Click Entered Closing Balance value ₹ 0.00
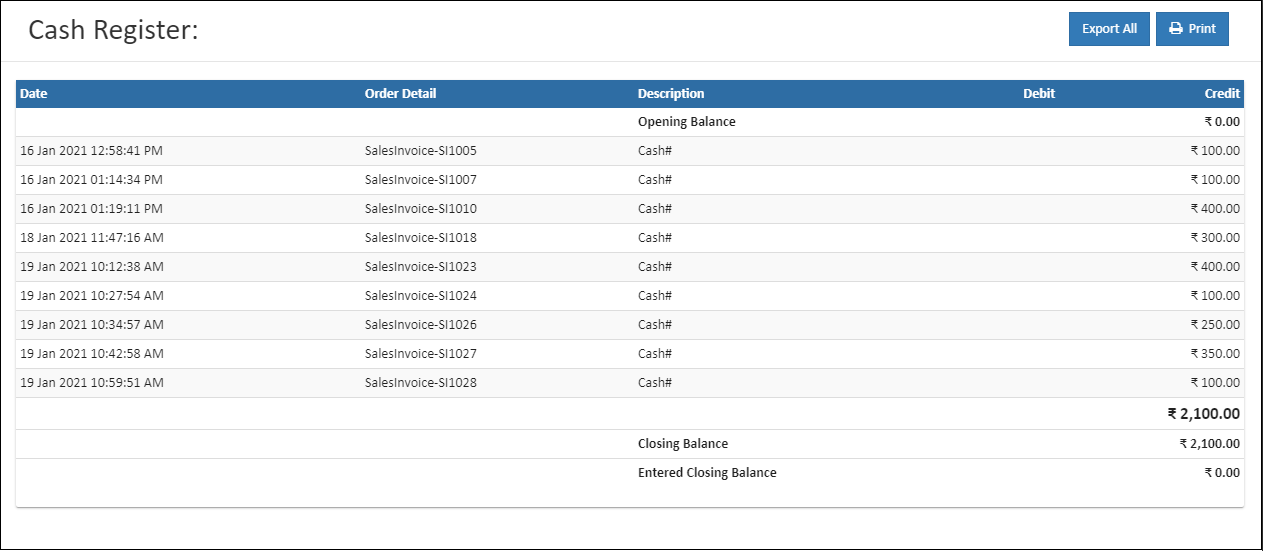The height and width of the screenshot is (551, 1263). (x=1222, y=473)
